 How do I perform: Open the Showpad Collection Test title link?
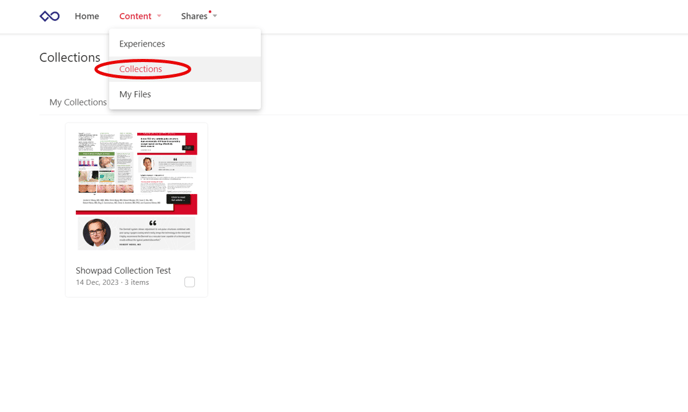point(123,270)
